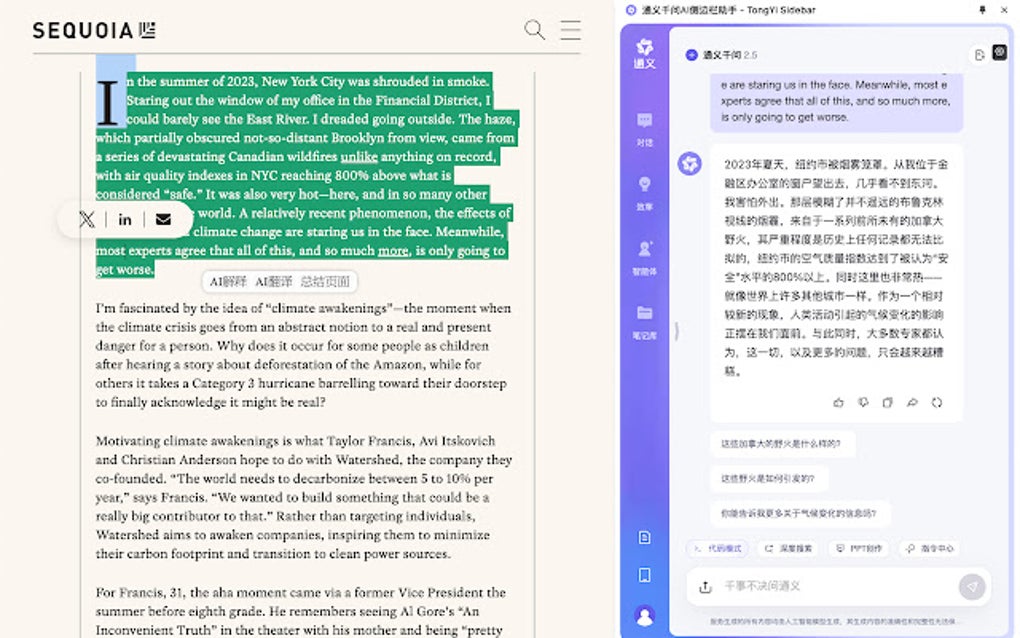The width and height of the screenshot is (1020, 638).
Task: Choose 总结页面 in the selection popup
Action: [325, 282]
